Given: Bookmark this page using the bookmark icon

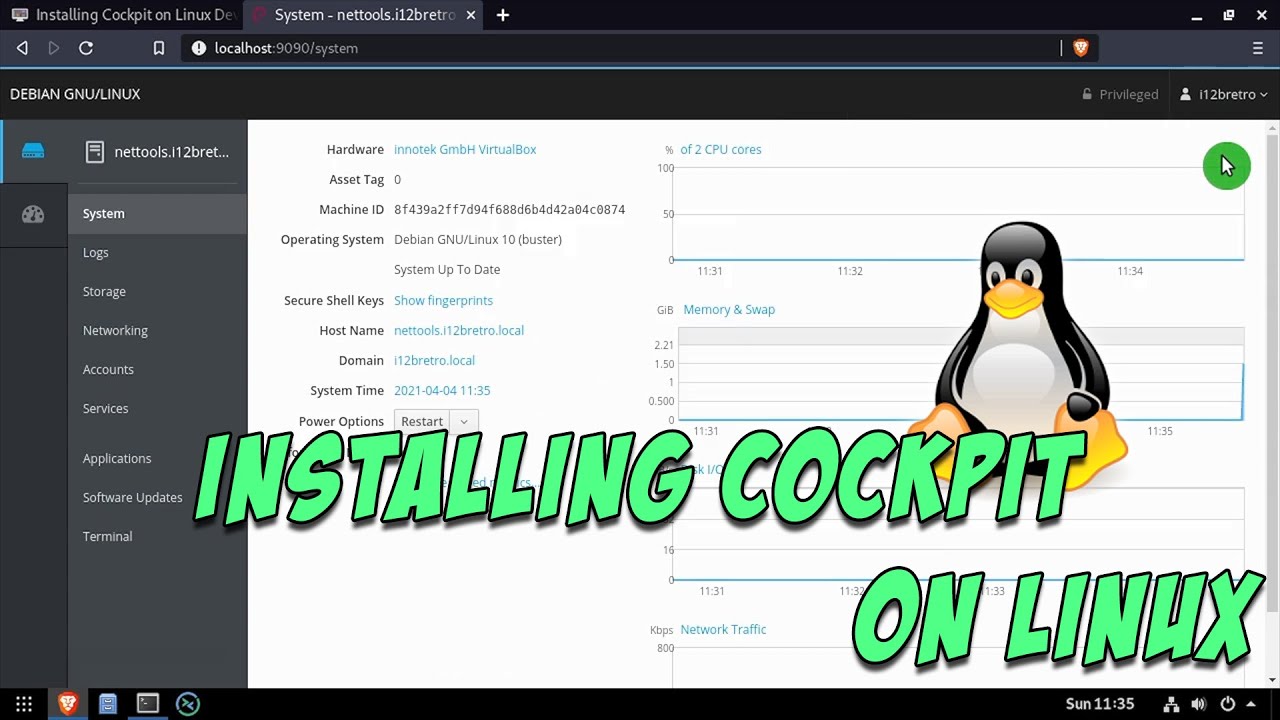Looking at the screenshot, I should [x=158, y=48].
